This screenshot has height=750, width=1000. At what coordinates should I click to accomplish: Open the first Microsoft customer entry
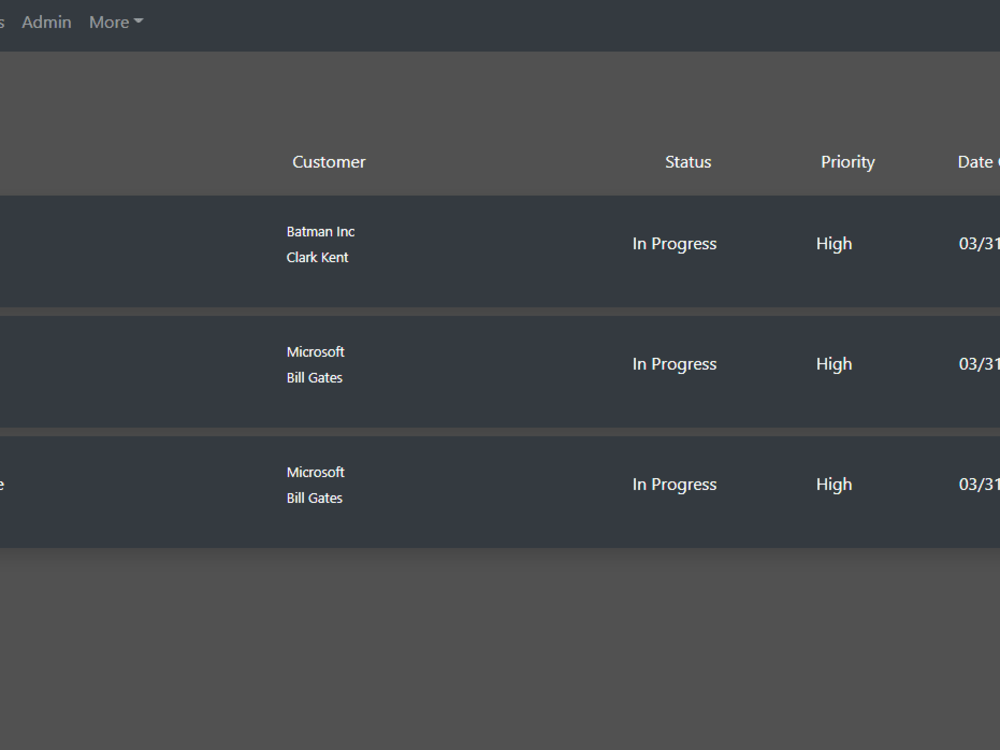[x=315, y=351]
